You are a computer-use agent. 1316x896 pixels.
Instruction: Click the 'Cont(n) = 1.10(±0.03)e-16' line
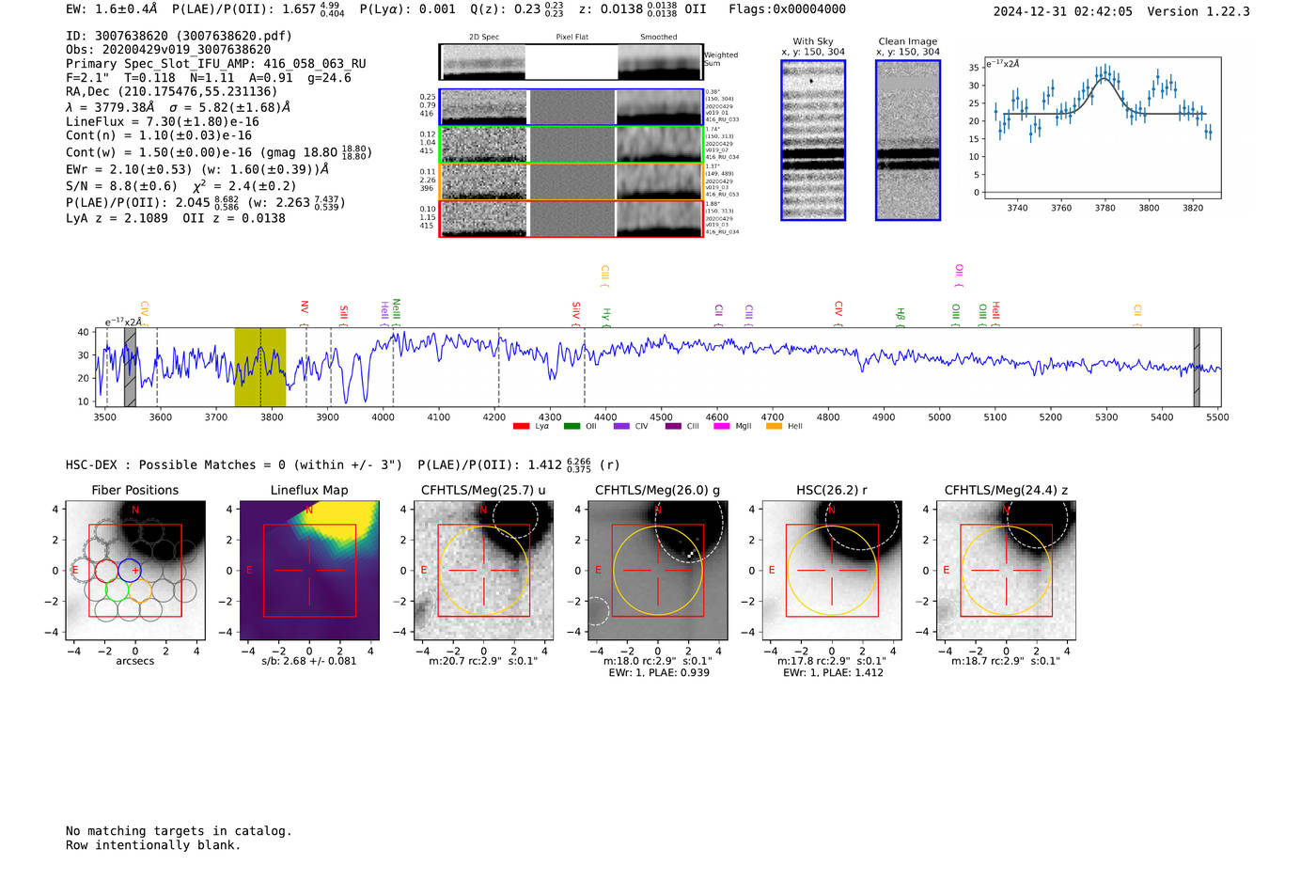coord(159,135)
